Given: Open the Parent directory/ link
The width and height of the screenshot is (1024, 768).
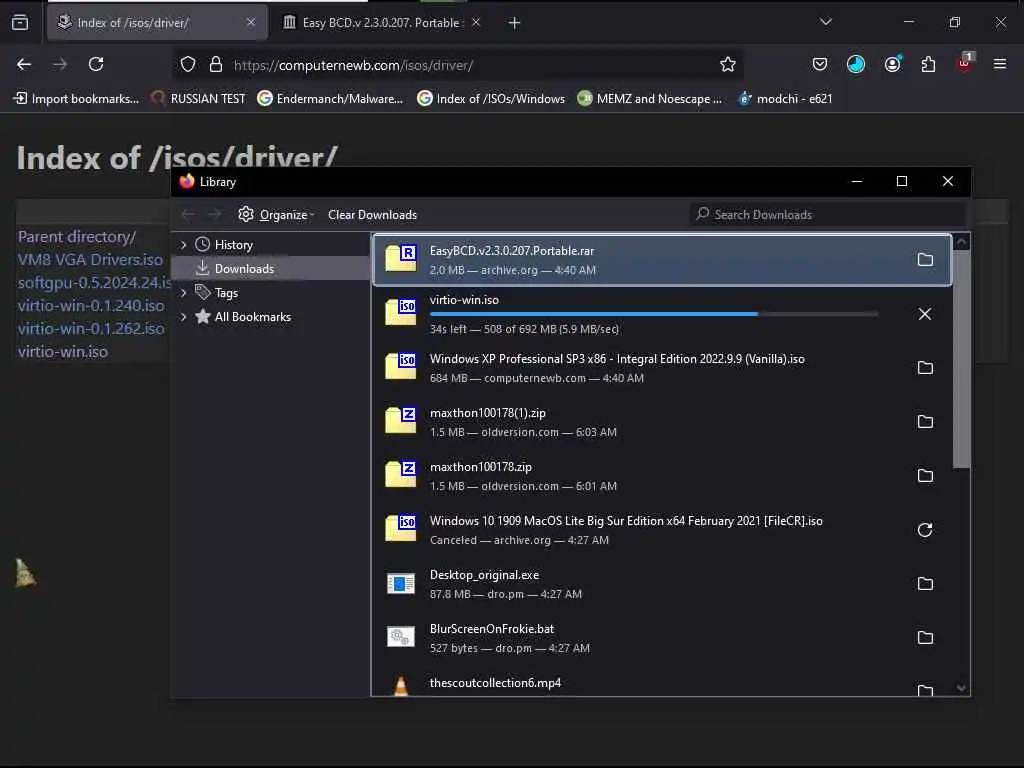Looking at the screenshot, I should coord(77,236).
